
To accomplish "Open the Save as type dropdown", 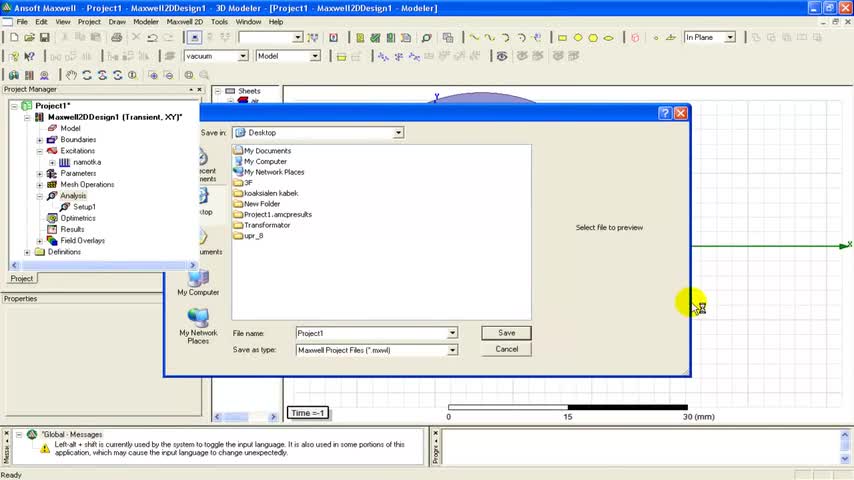I will (x=452, y=350).
